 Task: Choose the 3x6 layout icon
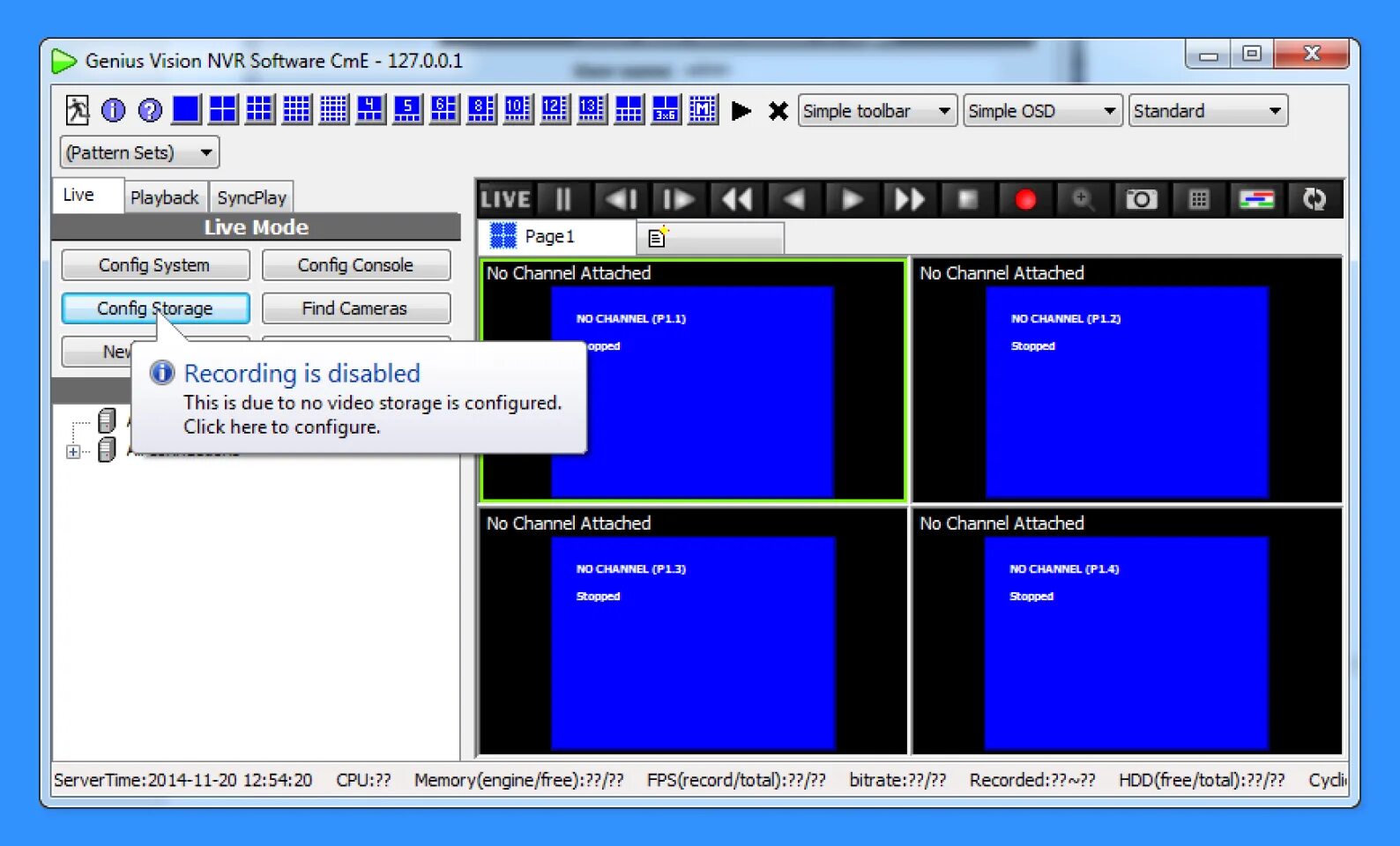[666, 109]
